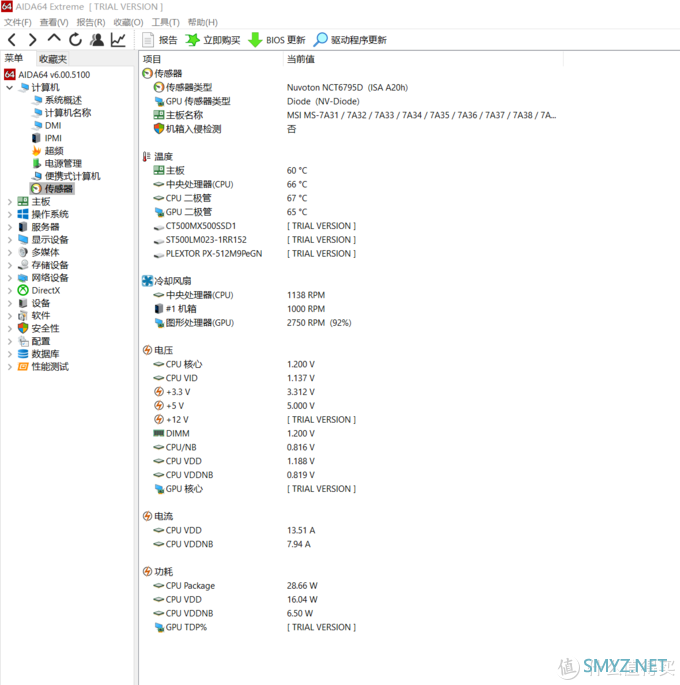Select the CPU 二极管 temperature row
Image resolution: width=680 pixels, height=685 pixels.
click(230, 198)
